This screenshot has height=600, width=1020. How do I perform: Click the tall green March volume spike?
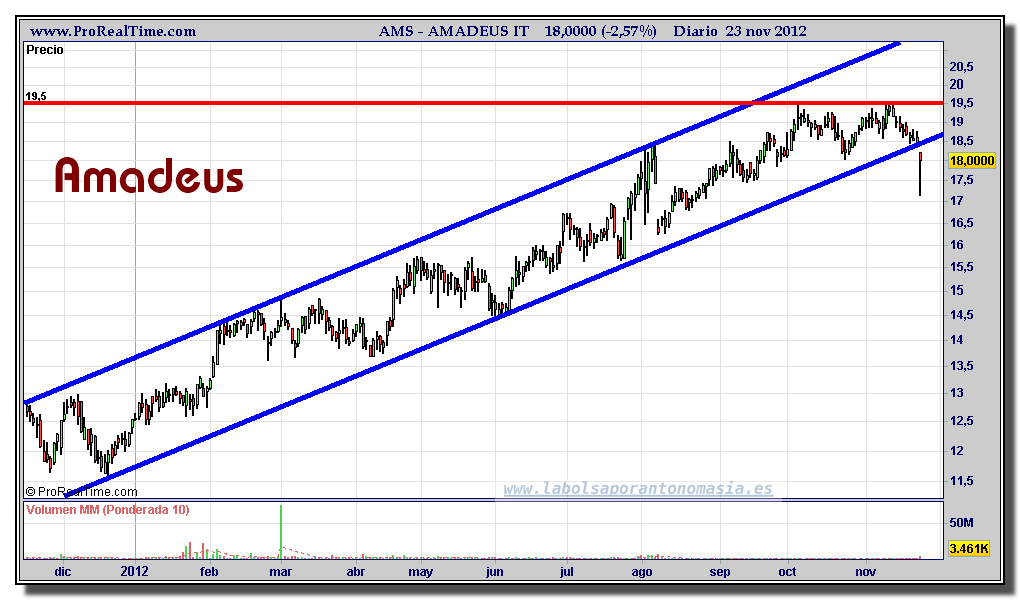281,531
